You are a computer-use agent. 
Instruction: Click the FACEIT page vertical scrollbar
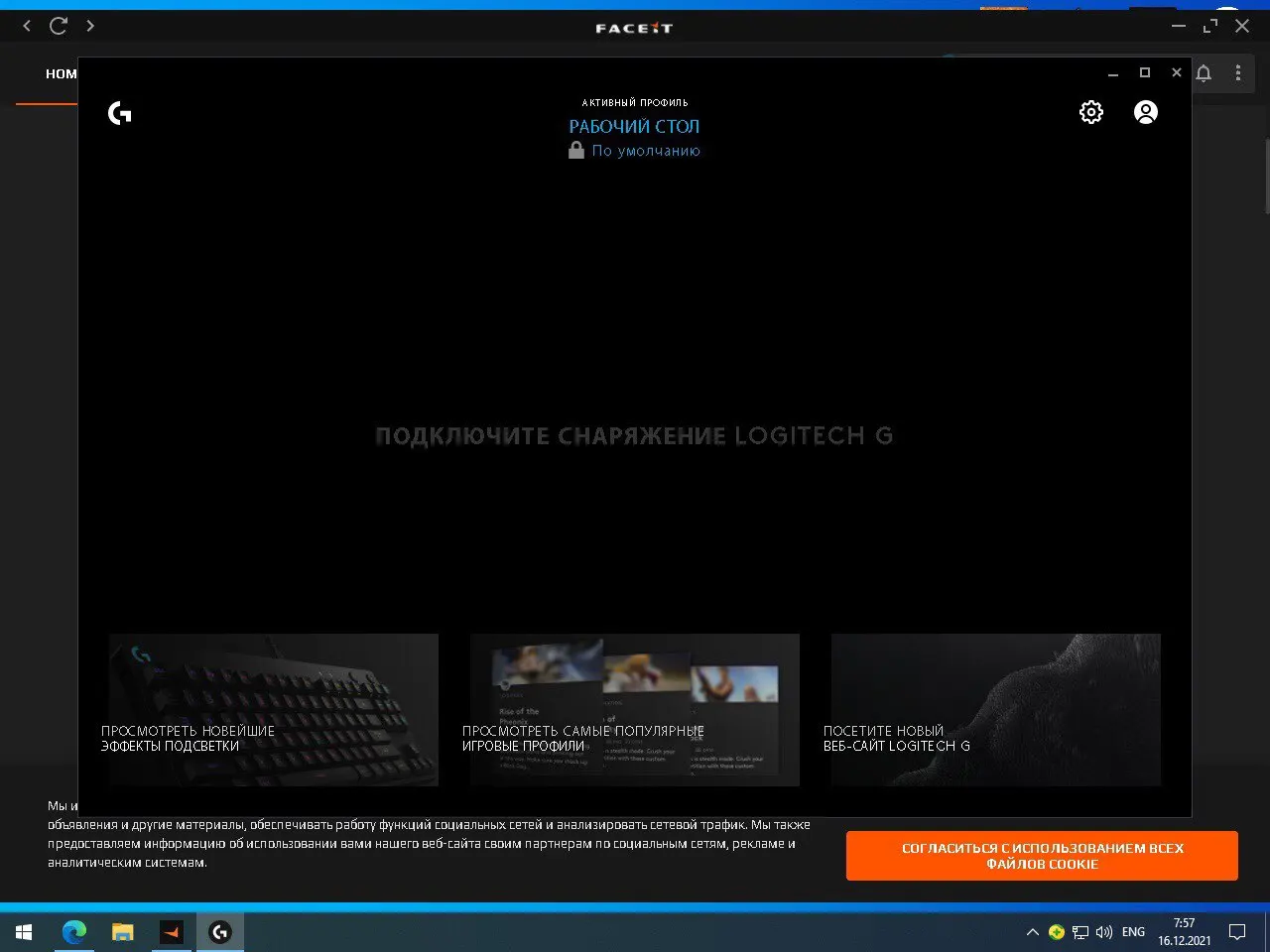click(x=1266, y=177)
